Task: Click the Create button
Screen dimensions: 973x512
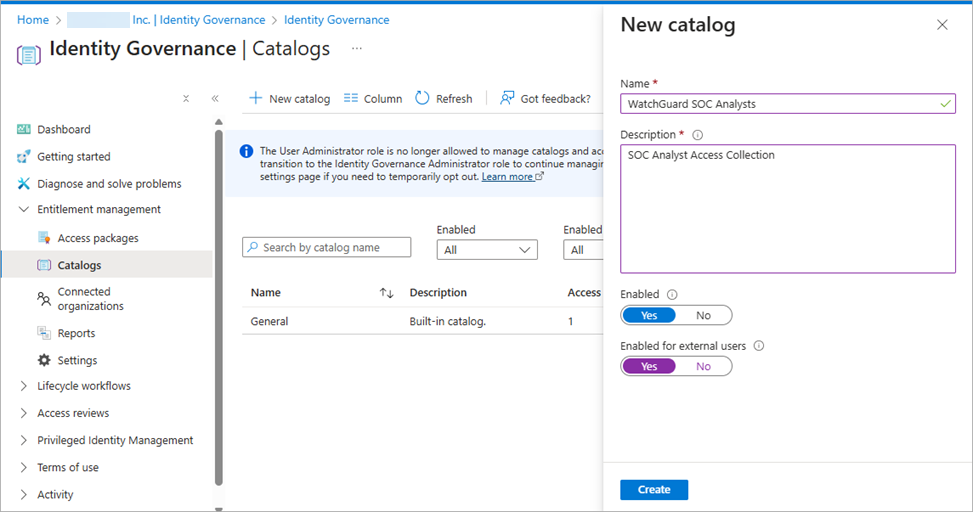Action: [x=654, y=490]
